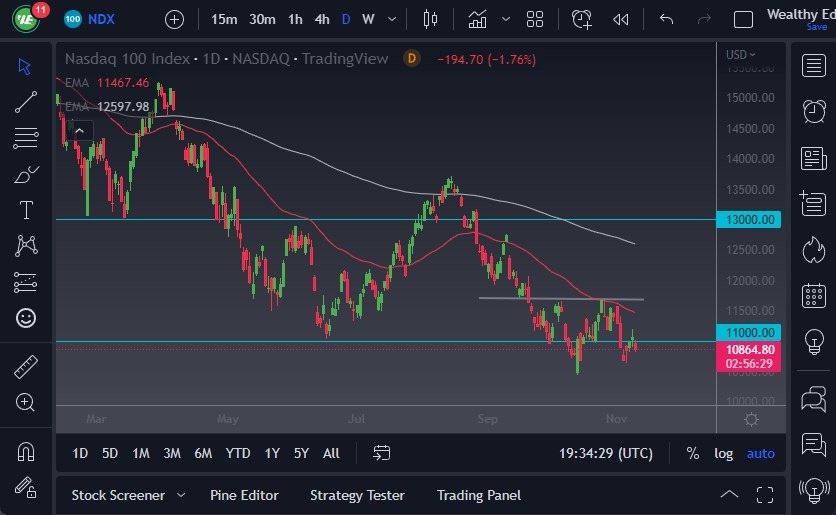Select the cursor arrow tool
Image resolution: width=836 pixels, height=515 pixels.
click(25, 67)
